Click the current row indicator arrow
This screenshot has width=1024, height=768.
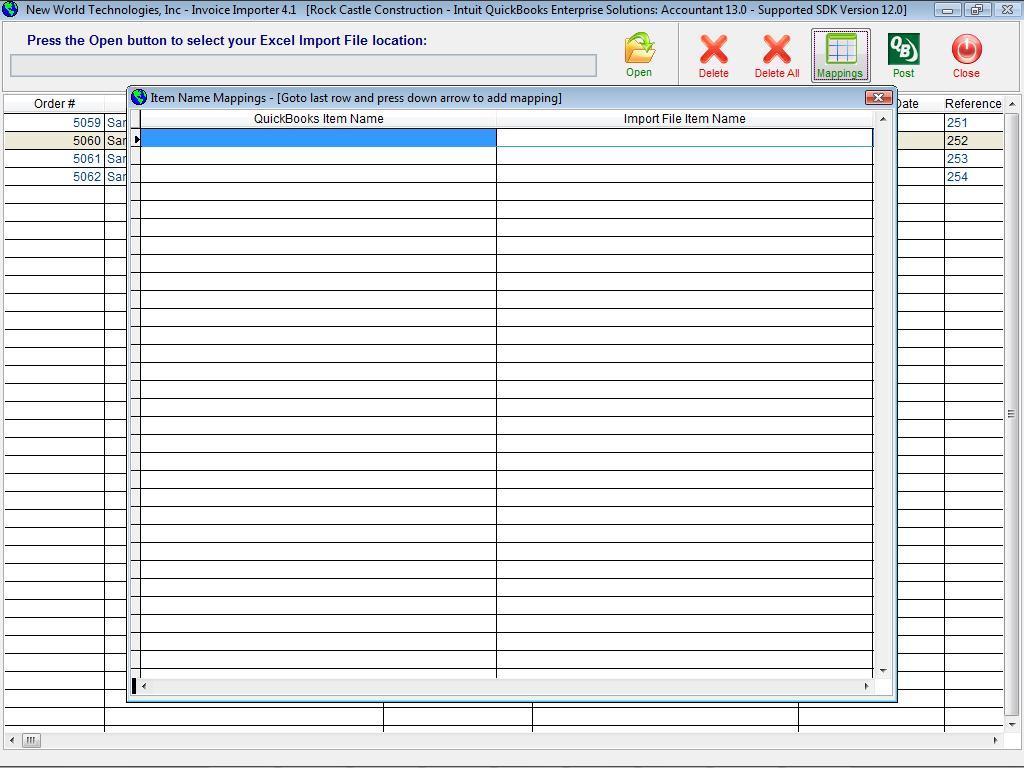(x=136, y=138)
